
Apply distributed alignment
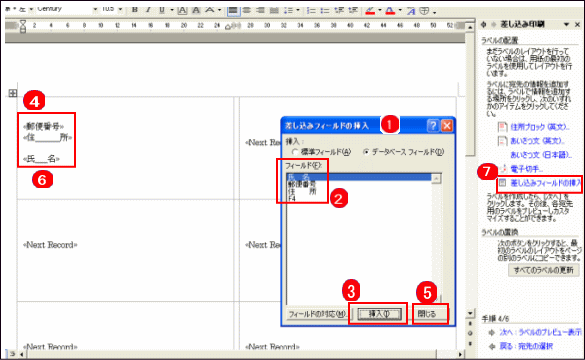click(x=274, y=10)
